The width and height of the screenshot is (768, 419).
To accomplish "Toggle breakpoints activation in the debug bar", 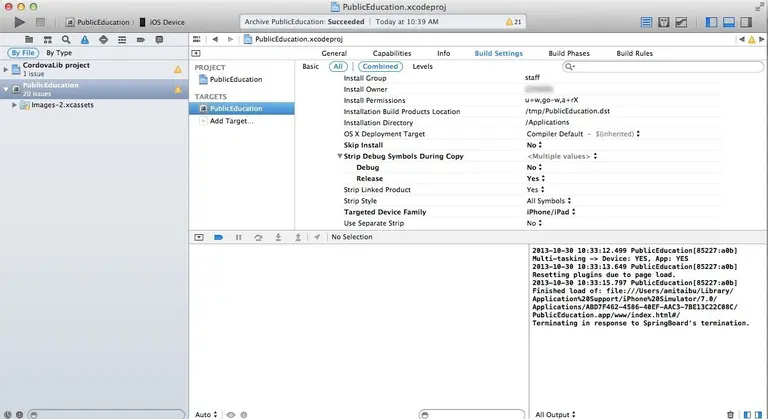I will [218, 237].
